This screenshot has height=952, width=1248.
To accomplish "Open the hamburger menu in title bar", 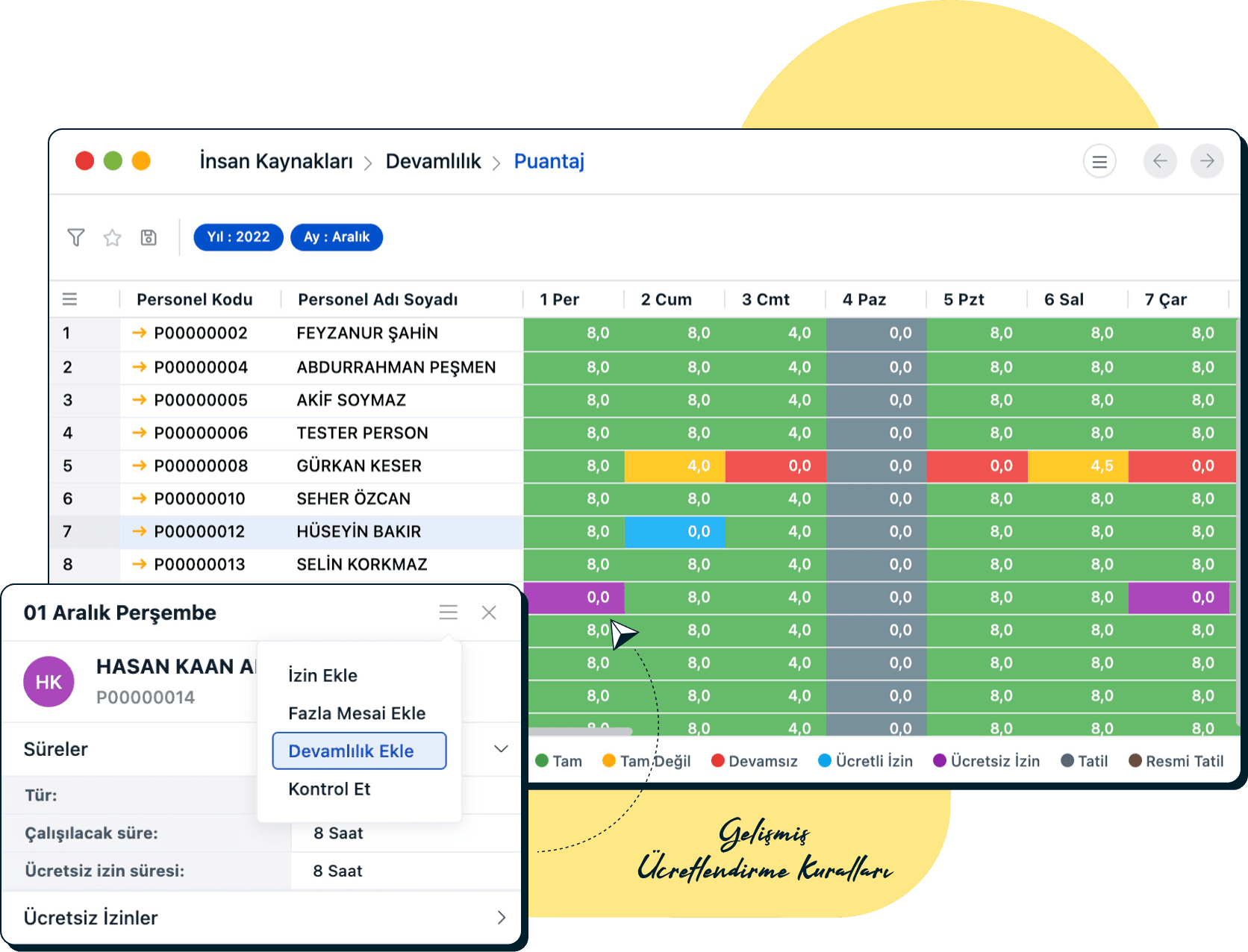I will pyautogui.click(x=1099, y=161).
